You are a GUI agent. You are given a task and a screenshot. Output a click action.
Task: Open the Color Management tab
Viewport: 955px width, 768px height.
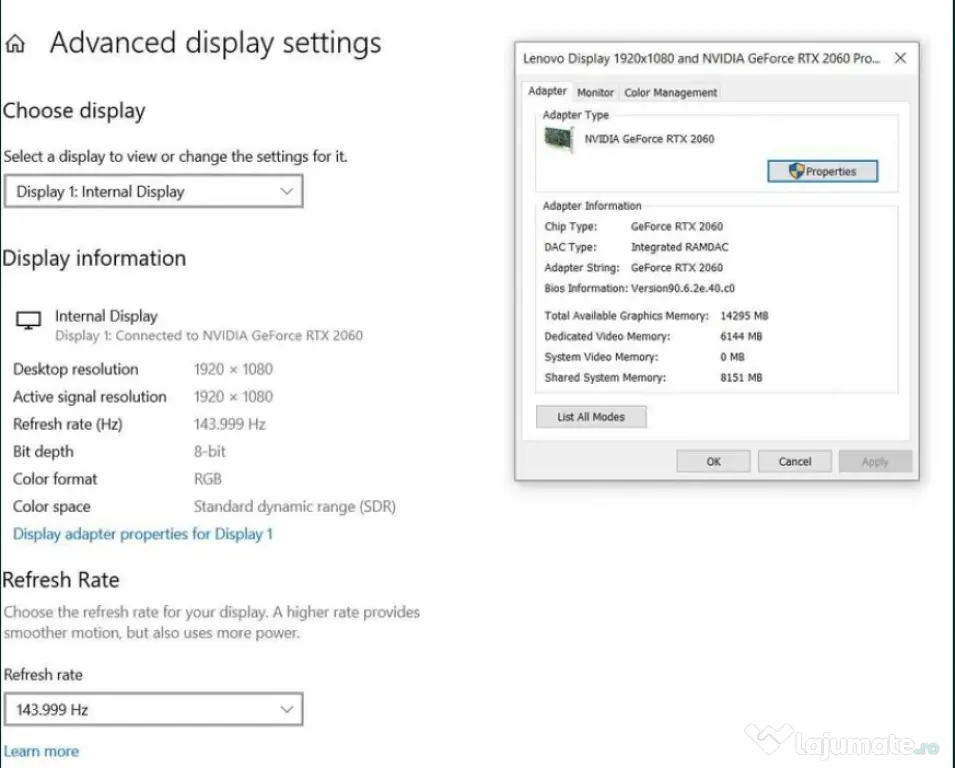(671, 93)
